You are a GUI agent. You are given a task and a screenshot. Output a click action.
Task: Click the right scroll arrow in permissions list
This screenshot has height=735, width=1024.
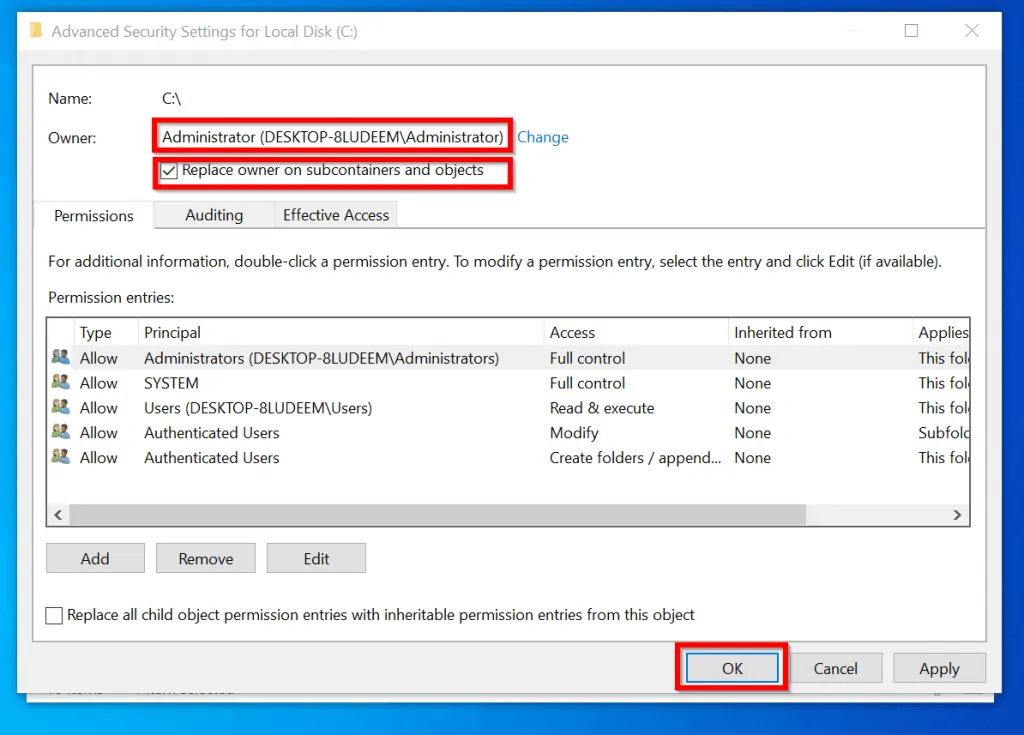coord(957,515)
